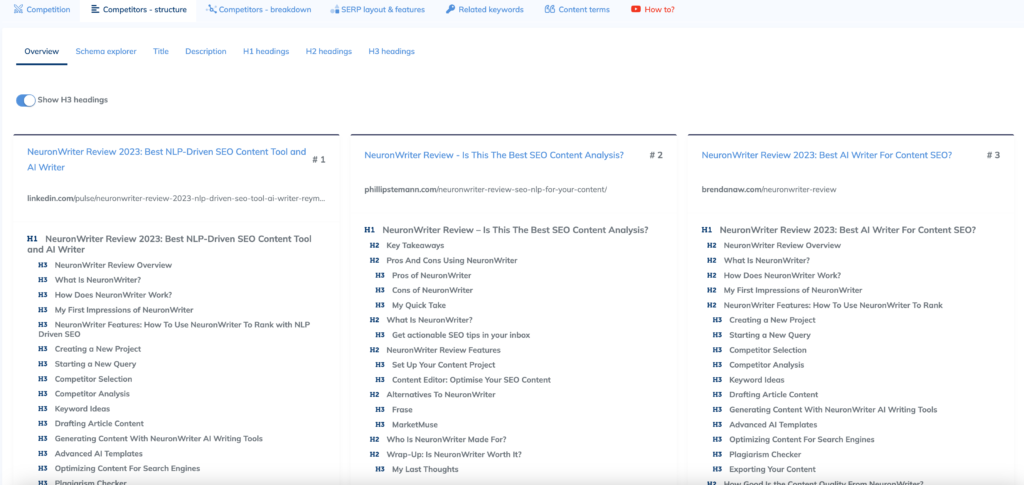Screen dimensions: 1024x485
Task: Click the # 3 rank label
Action: click(993, 155)
